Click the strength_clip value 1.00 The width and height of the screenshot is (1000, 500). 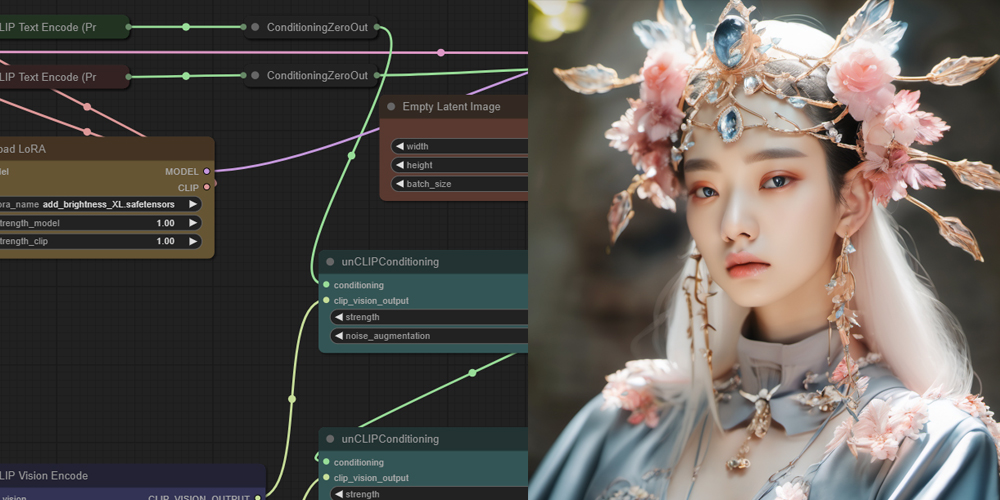coord(165,241)
